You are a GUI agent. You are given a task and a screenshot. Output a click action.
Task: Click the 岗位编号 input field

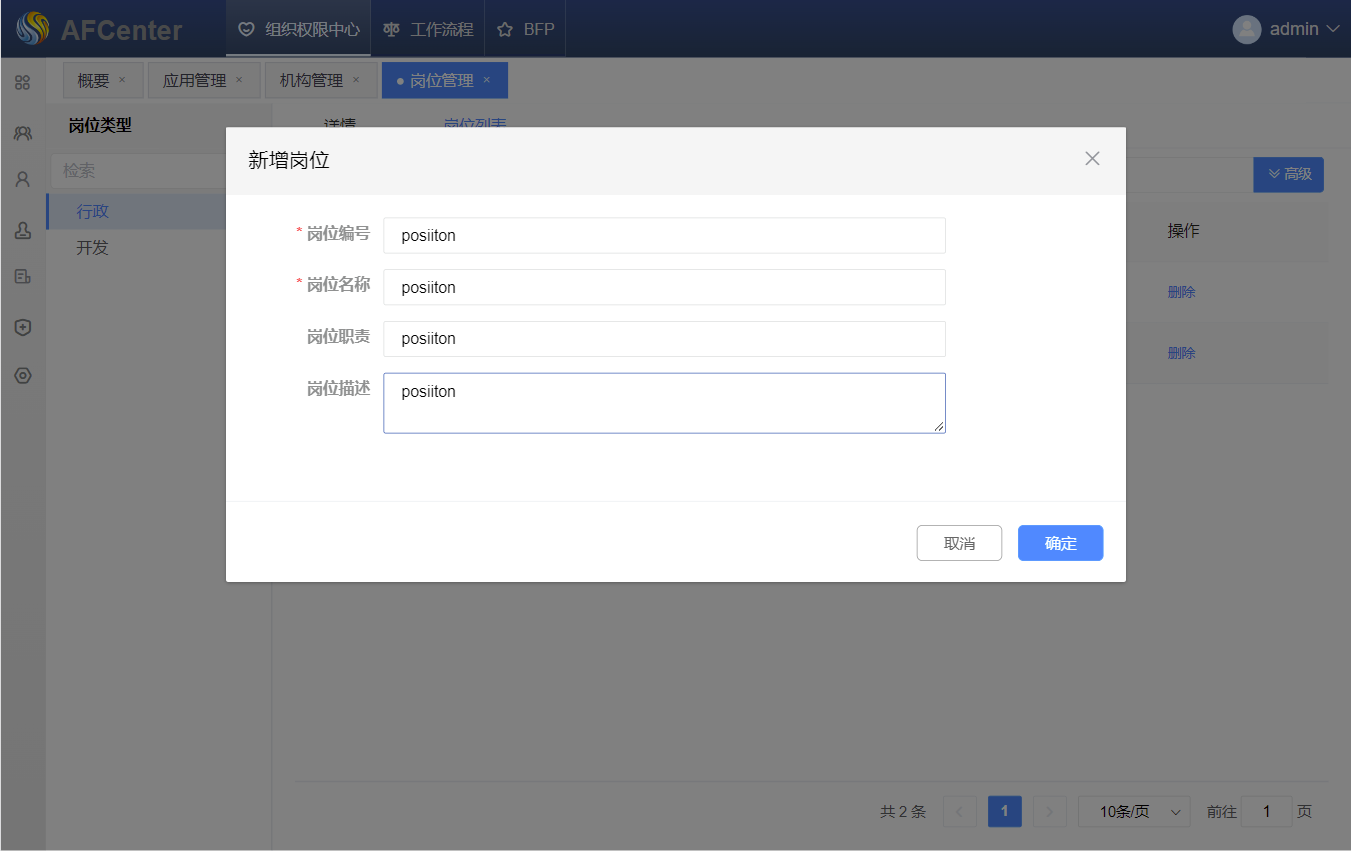[664, 236]
